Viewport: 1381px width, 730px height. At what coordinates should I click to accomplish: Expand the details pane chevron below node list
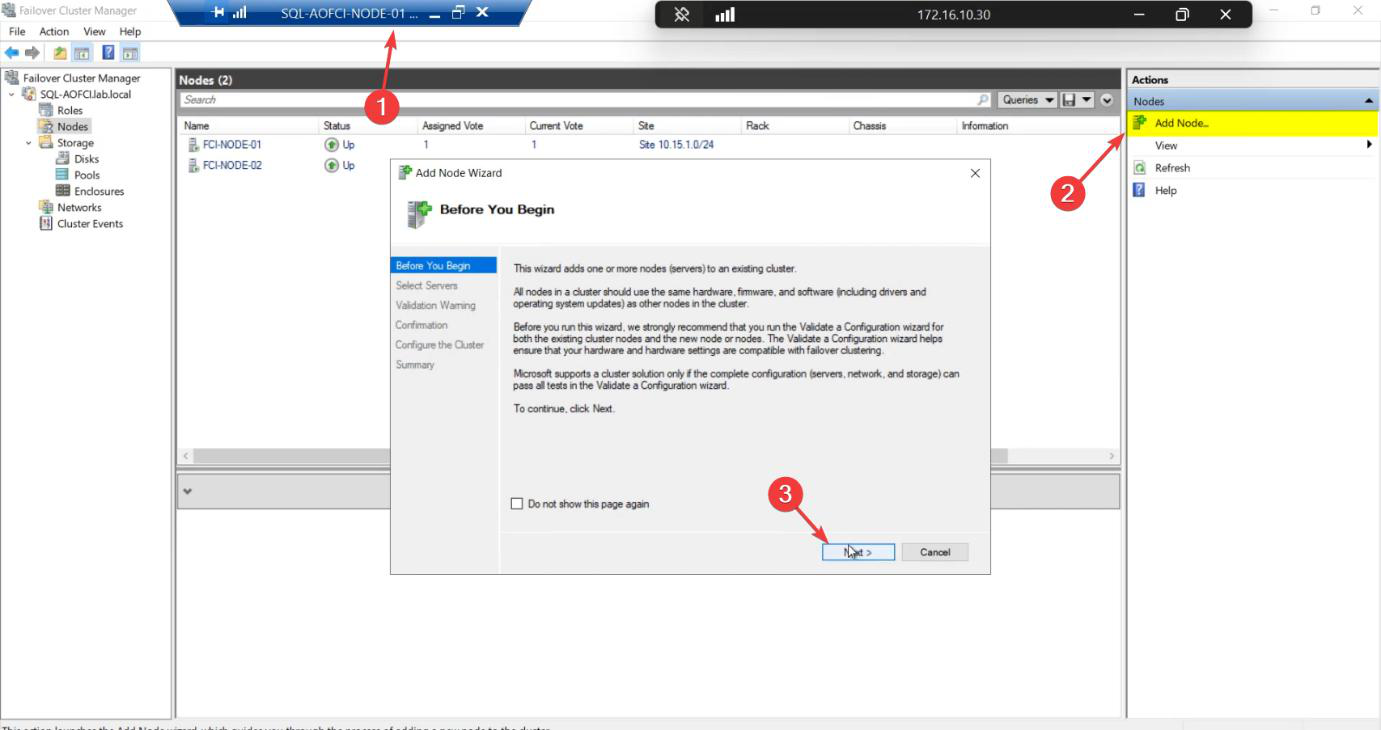pyautogui.click(x=188, y=491)
